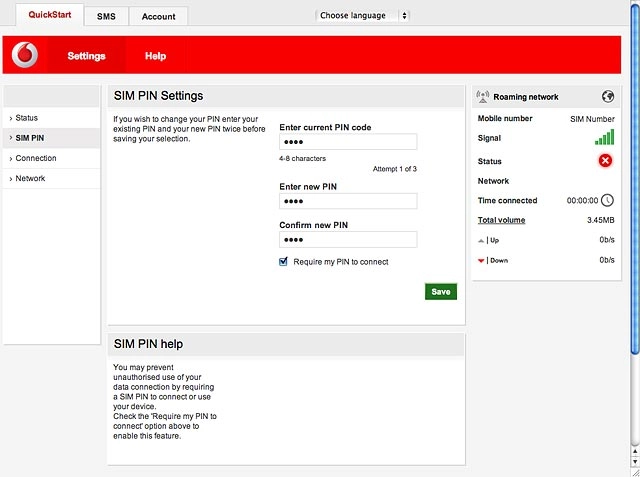This screenshot has width=640, height=477.
Task: Select Status in the sidebar
Action: 51,118
